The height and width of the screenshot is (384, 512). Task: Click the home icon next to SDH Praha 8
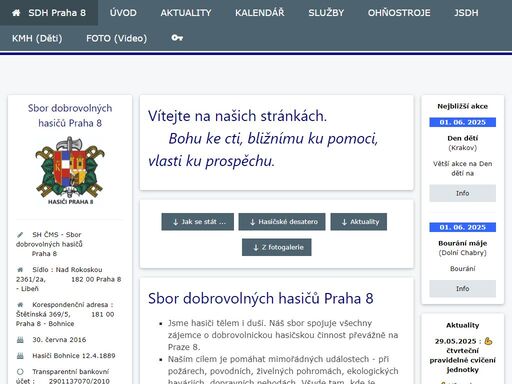(16, 13)
